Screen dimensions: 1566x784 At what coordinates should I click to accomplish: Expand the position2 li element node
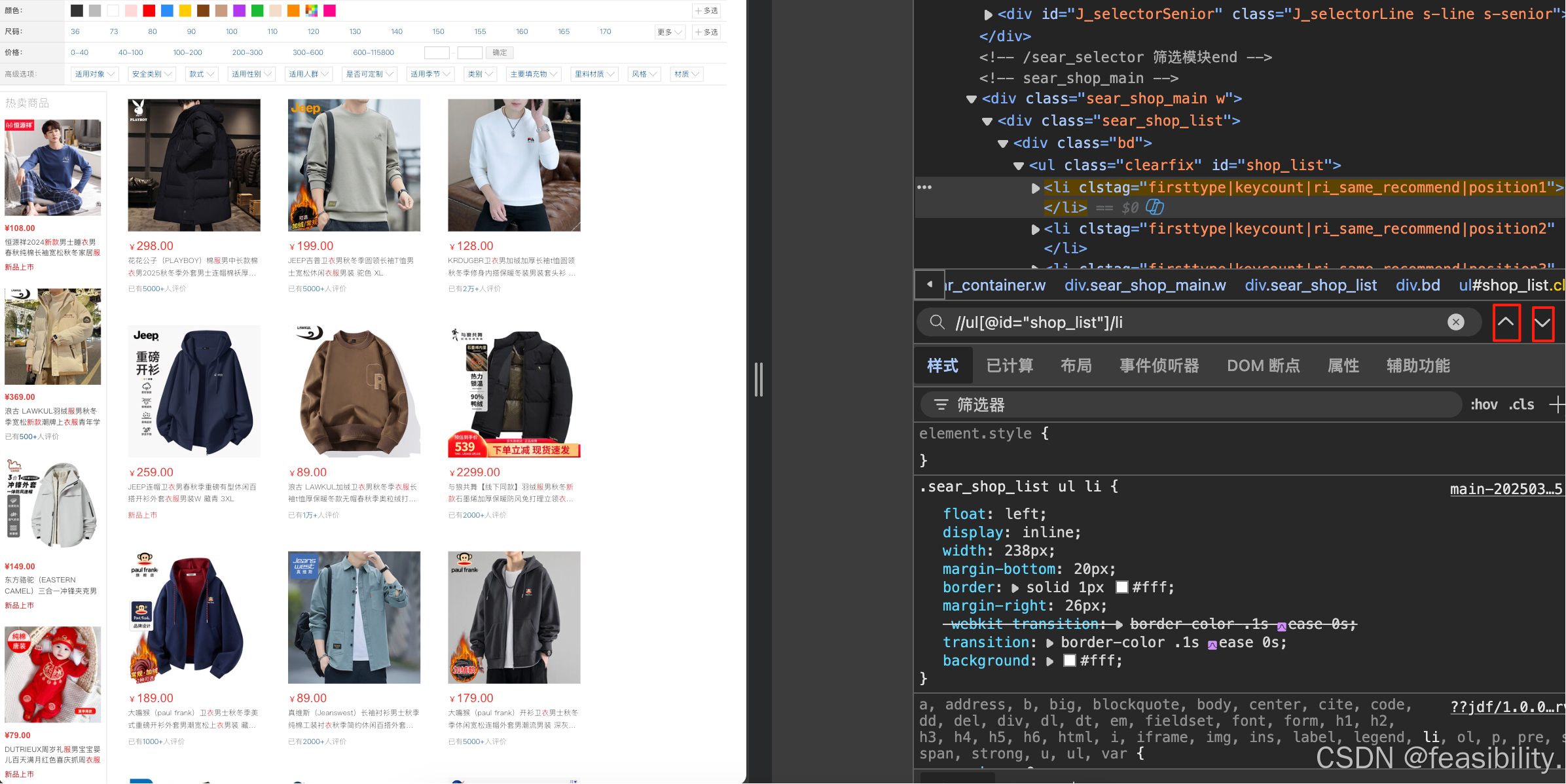(x=1035, y=229)
